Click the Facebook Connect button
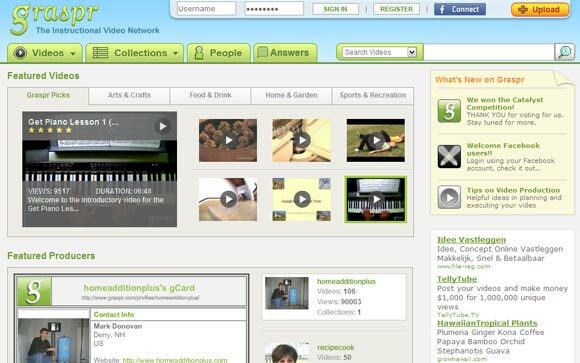Image resolution: width=580 pixels, height=363 pixels. [460, 9]
